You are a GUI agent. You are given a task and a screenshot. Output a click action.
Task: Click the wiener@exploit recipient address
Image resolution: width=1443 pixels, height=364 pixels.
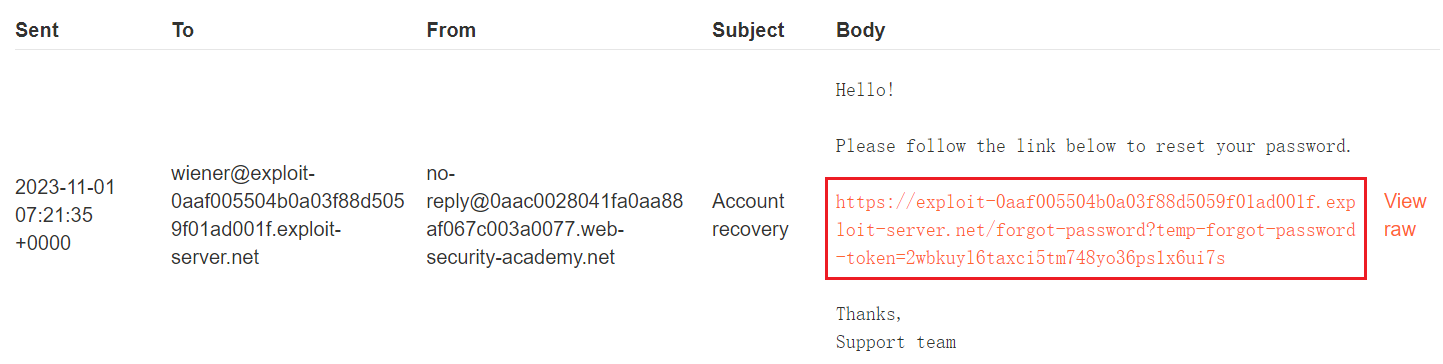(x=288, y=215)
